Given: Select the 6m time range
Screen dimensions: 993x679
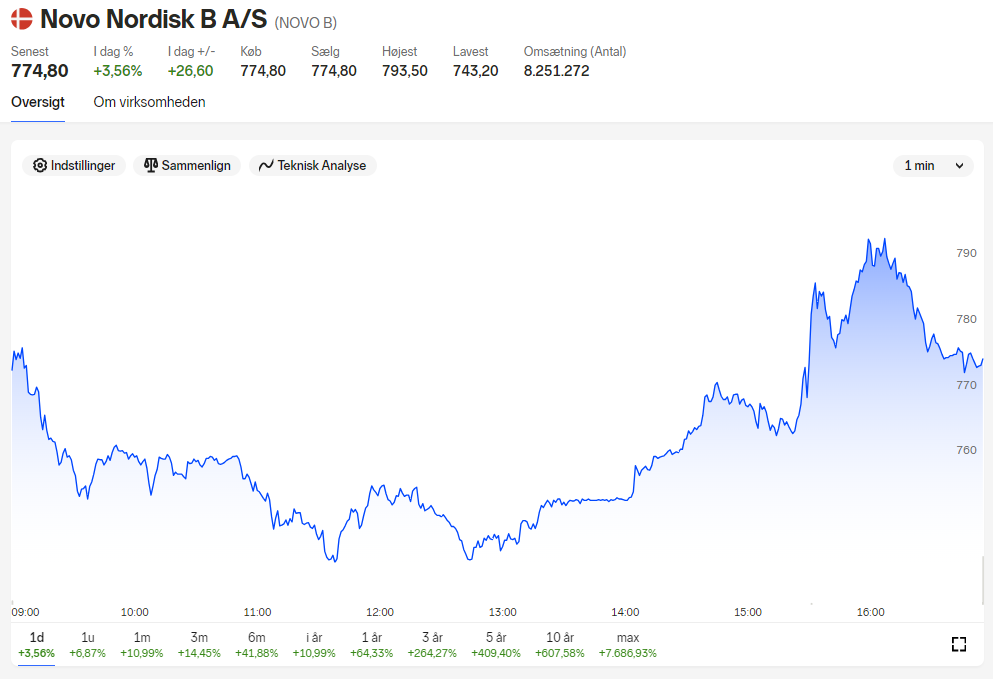Looking at the screenshot, I should tap(256, 644).
